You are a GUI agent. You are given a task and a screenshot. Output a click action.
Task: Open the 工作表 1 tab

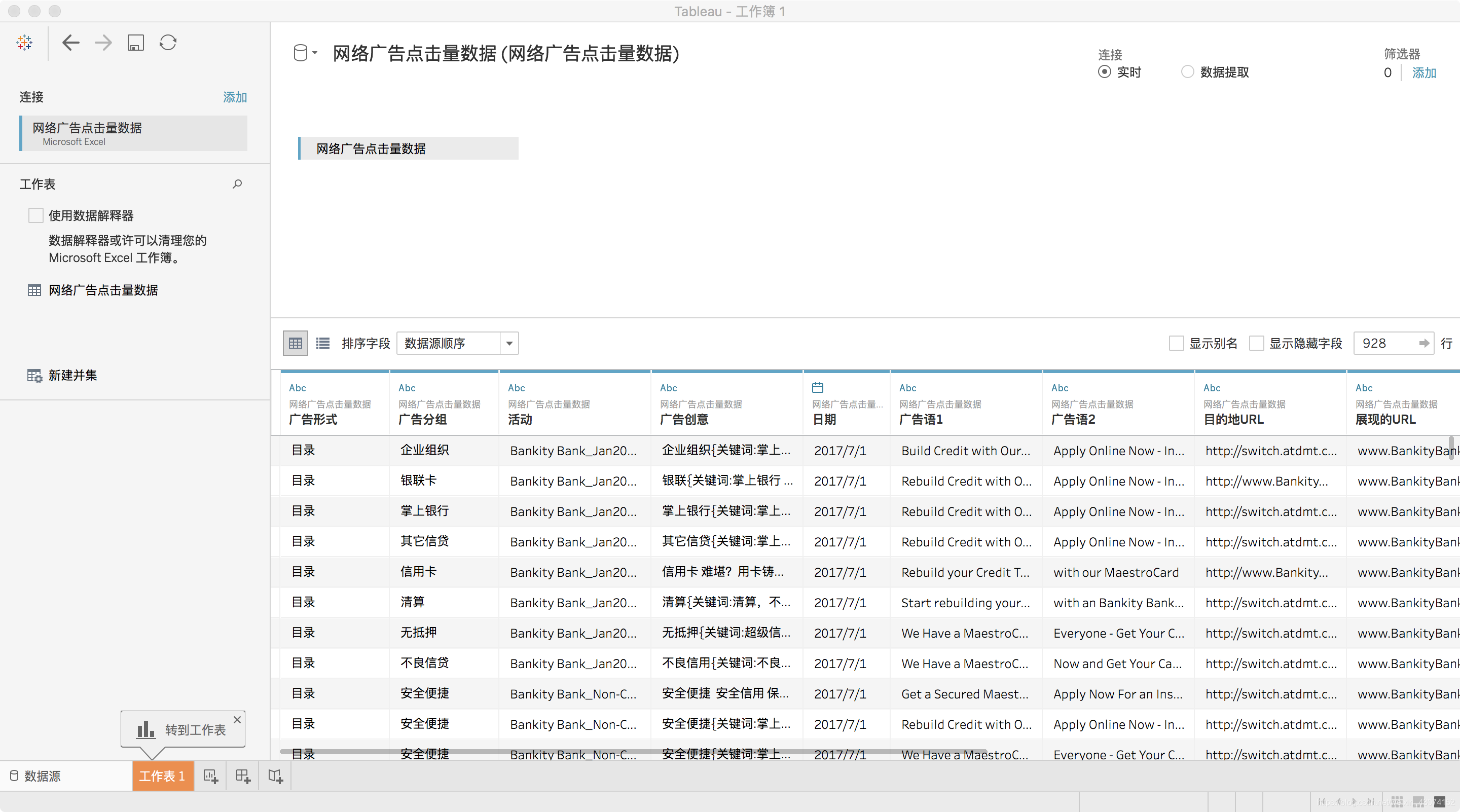162,777
